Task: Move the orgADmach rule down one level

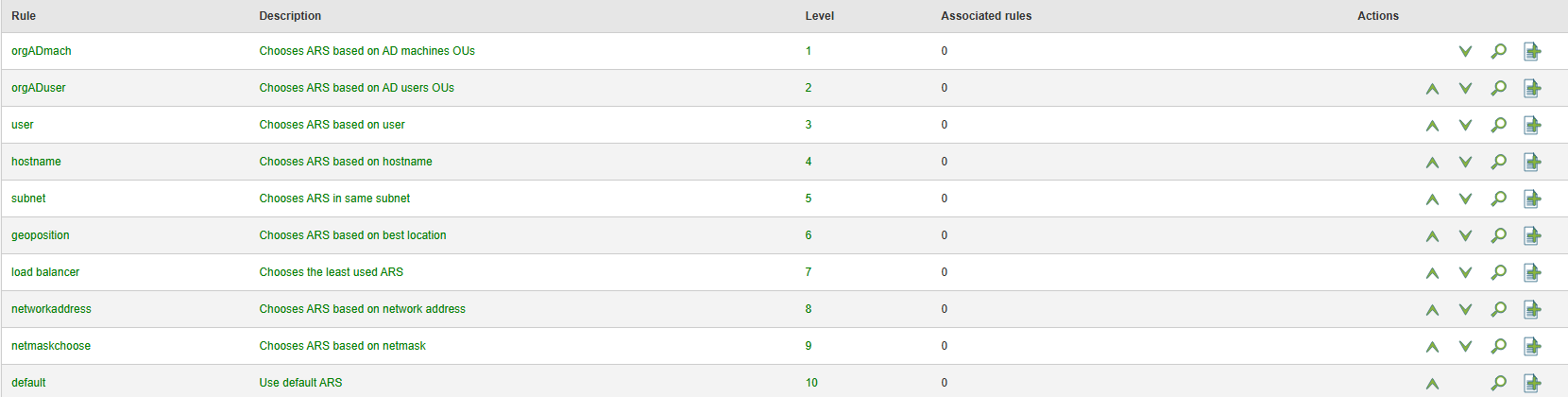Action: [x=1465, y=51]
